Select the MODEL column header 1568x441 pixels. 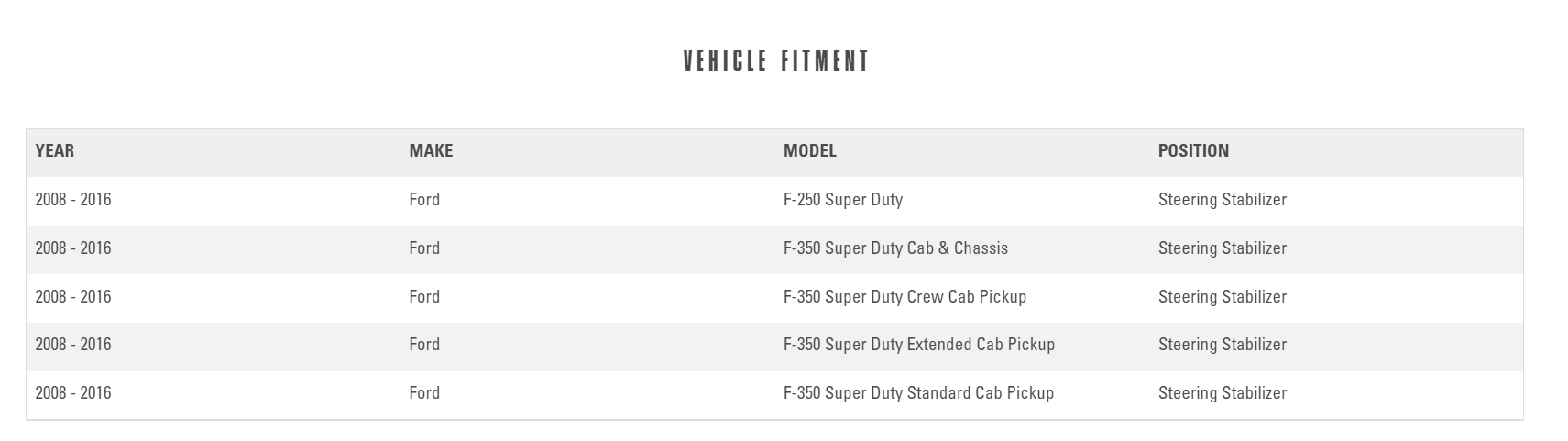pyautogui.click(x=809, y=151)
